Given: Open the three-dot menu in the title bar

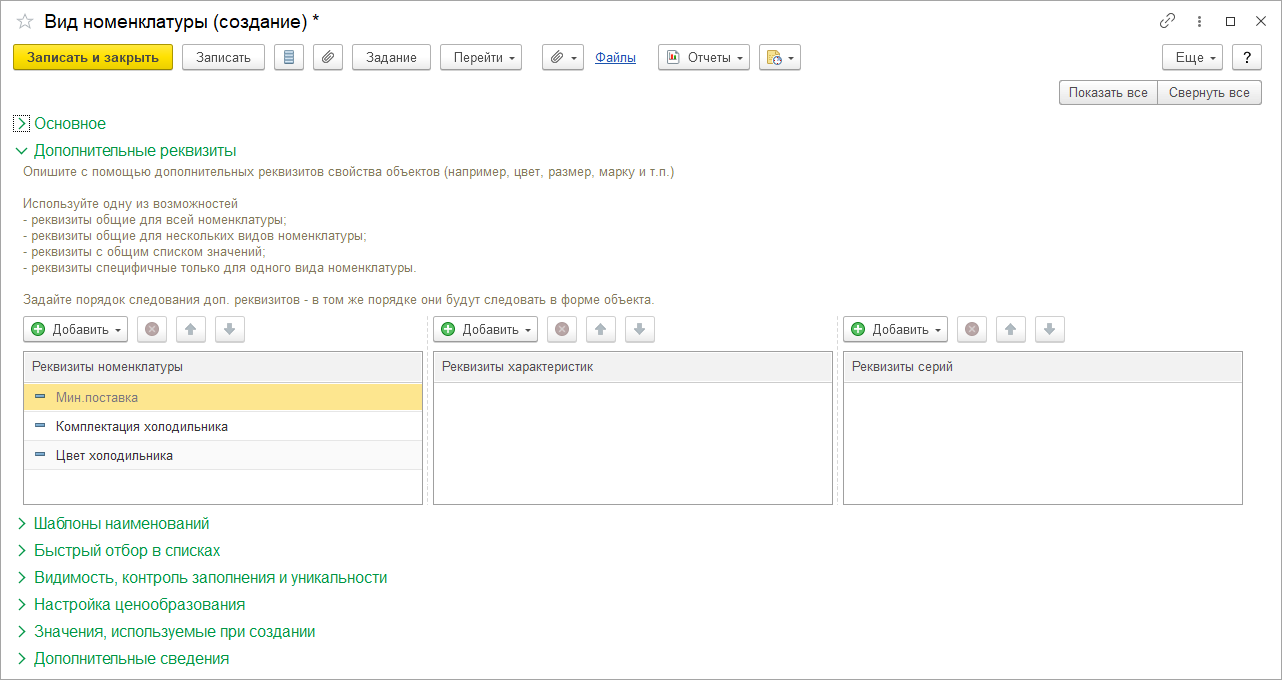Looking at the screenshot, I should click(x=1199, y=21).
